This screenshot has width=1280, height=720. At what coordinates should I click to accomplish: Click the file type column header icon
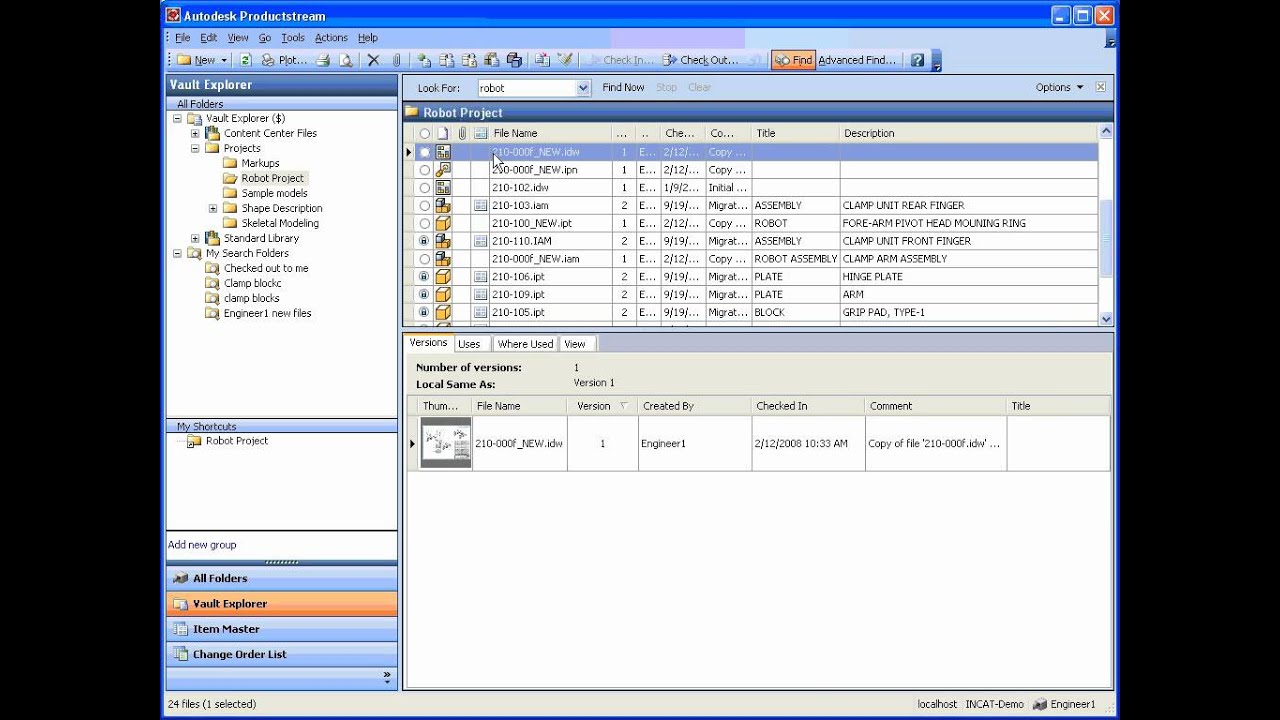[x=443, y=133]
